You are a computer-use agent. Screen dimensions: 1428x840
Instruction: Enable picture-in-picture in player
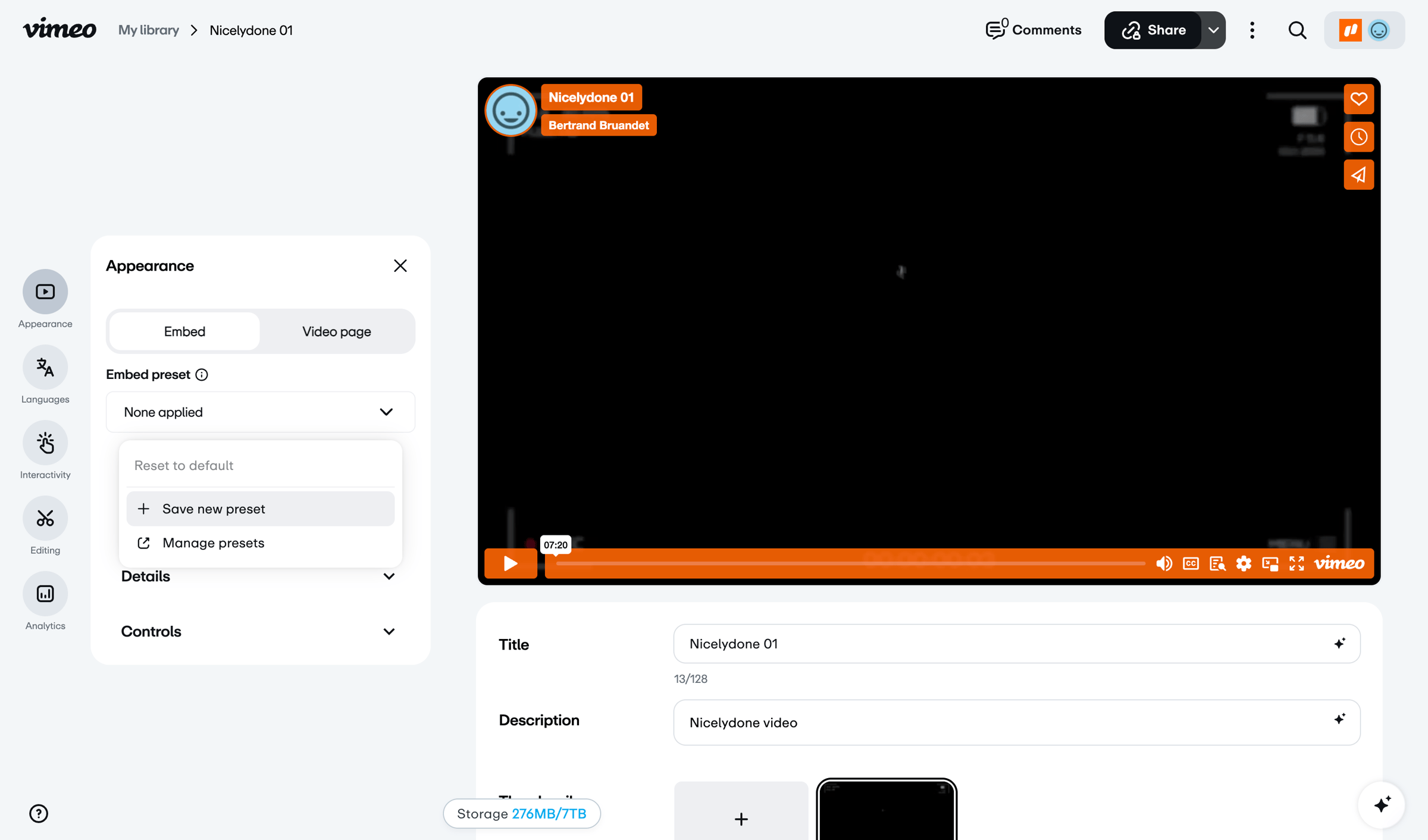1270,563
